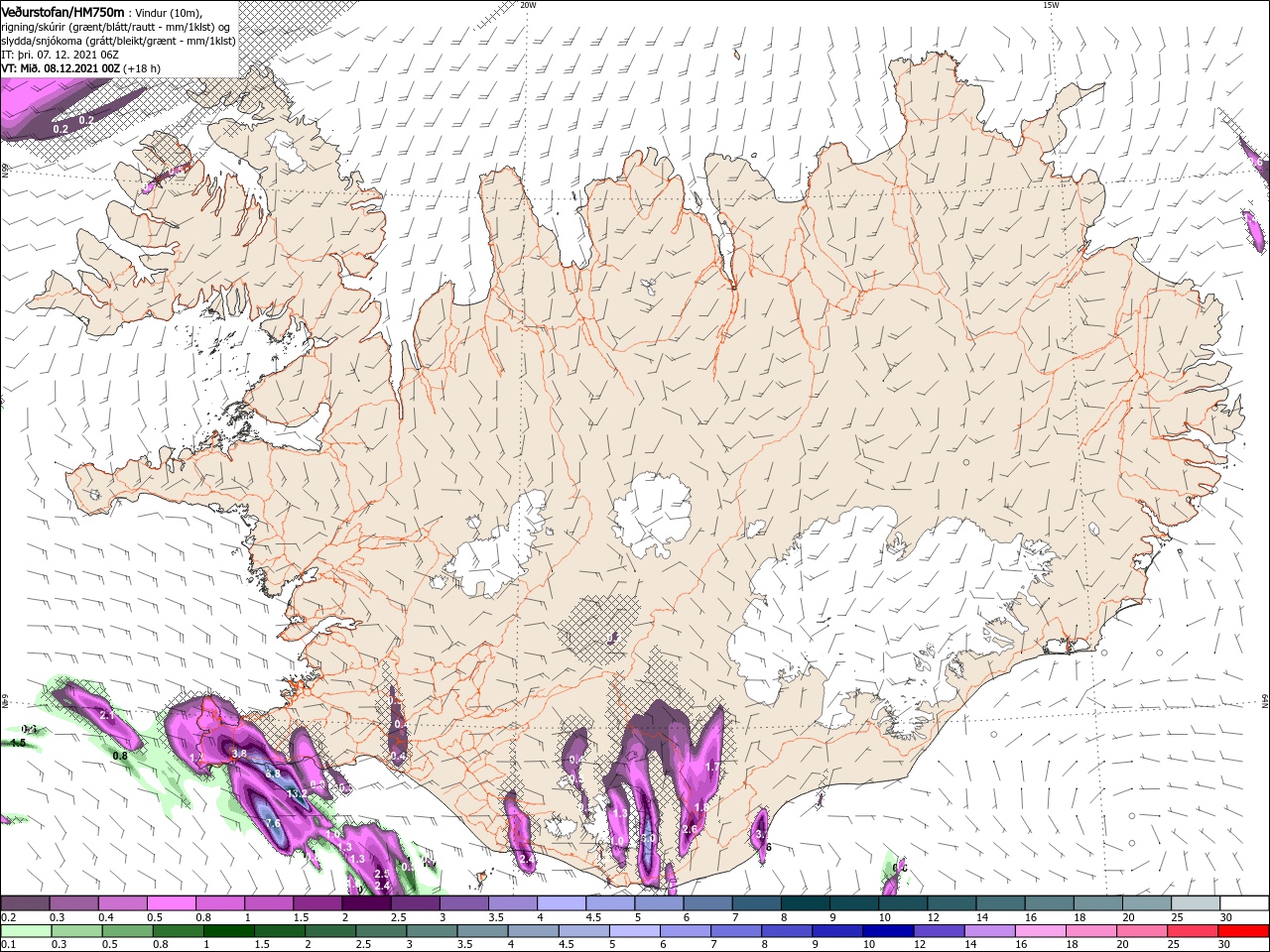Select the darkest purple swatch at 2 in upper legend
This screenshot has width=1270, height=952.
click(366, 903)
